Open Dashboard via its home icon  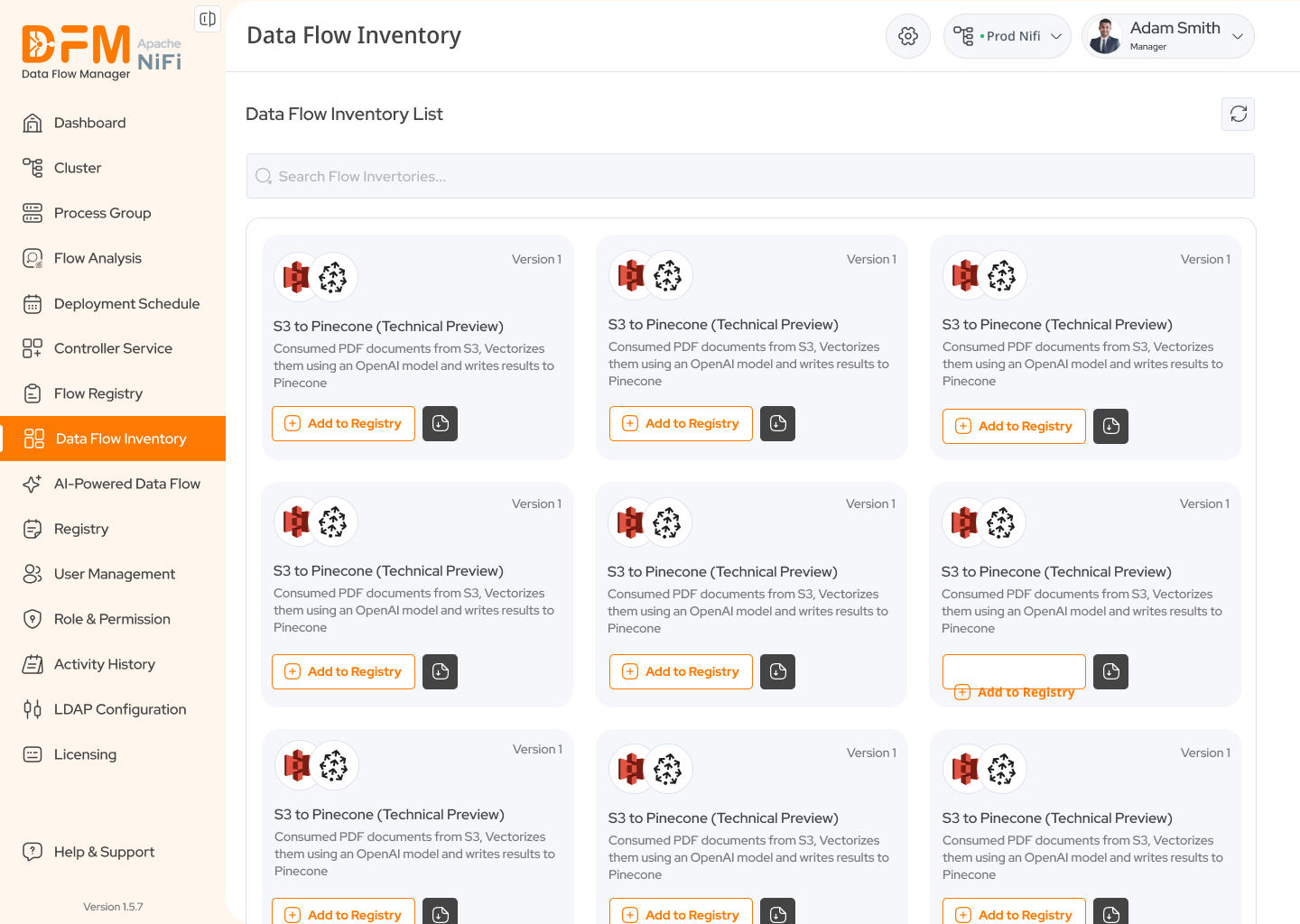(x=32, y=123)
